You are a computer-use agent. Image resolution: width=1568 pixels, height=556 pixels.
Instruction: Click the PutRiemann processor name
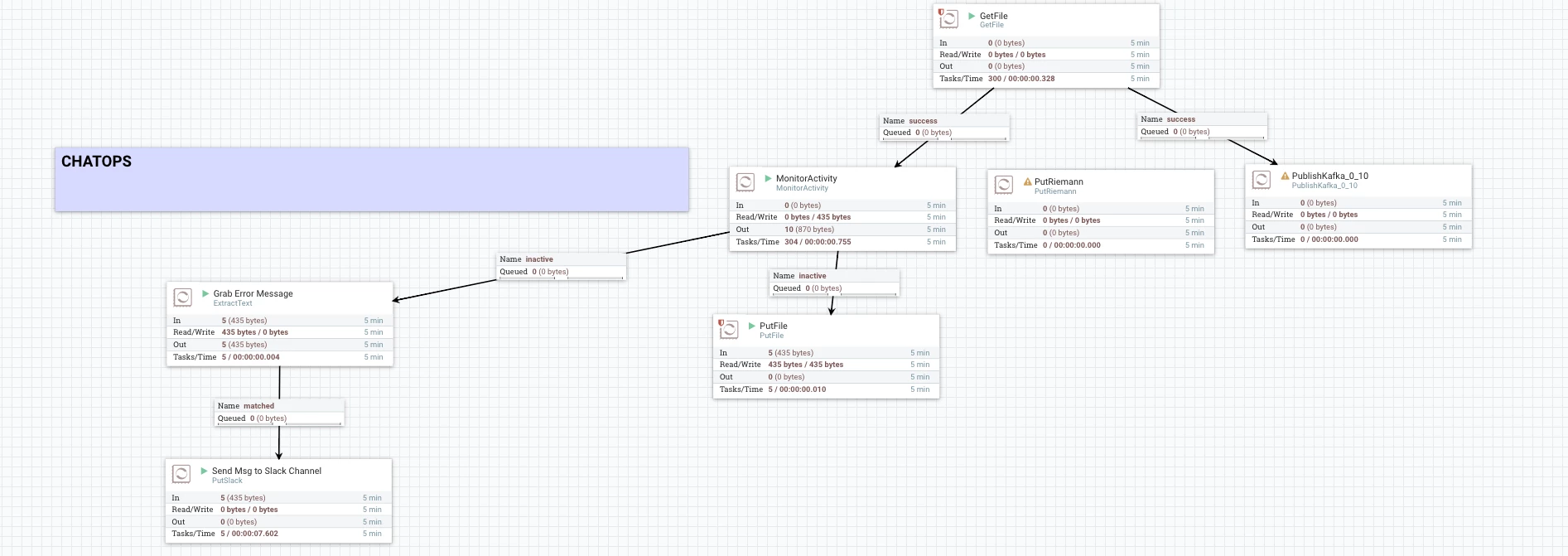1059,181
